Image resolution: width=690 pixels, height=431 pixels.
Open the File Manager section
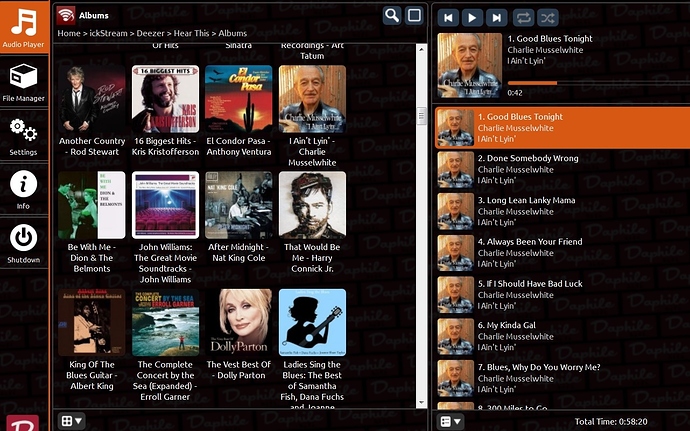(x=24, y=82)
